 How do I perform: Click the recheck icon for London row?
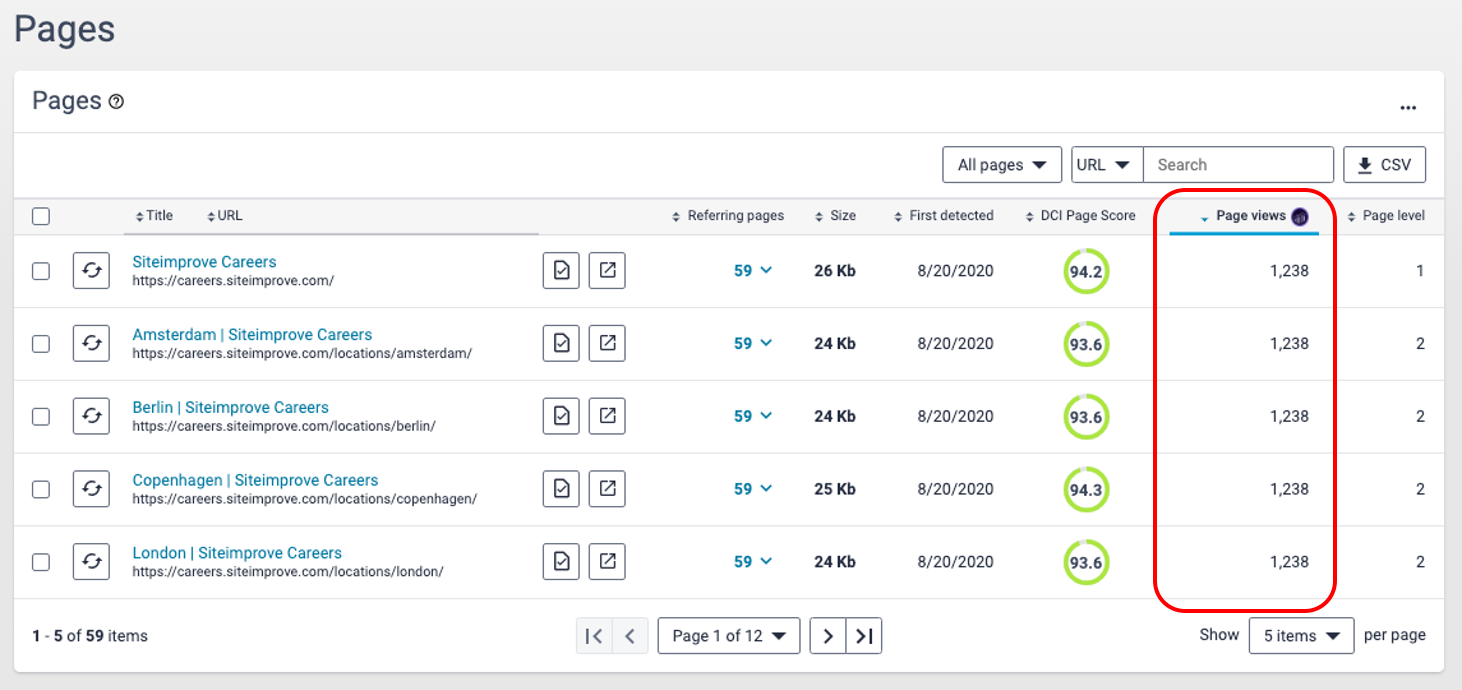(91, 562)
